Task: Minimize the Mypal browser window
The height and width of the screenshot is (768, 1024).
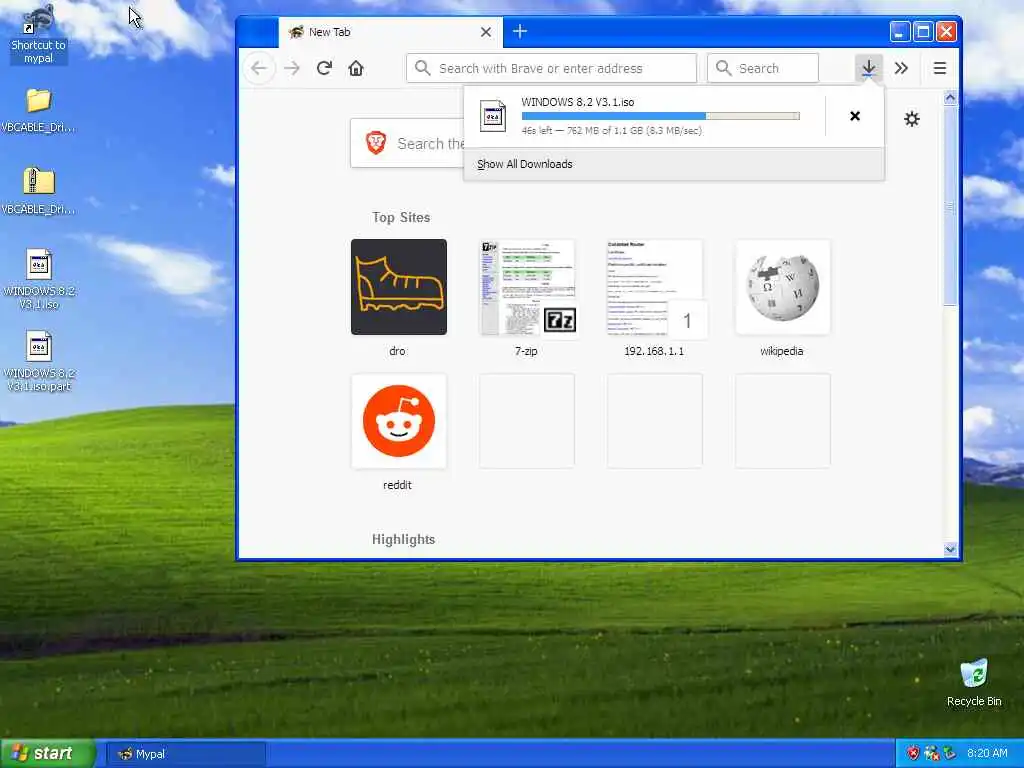Action: (899, 31)
